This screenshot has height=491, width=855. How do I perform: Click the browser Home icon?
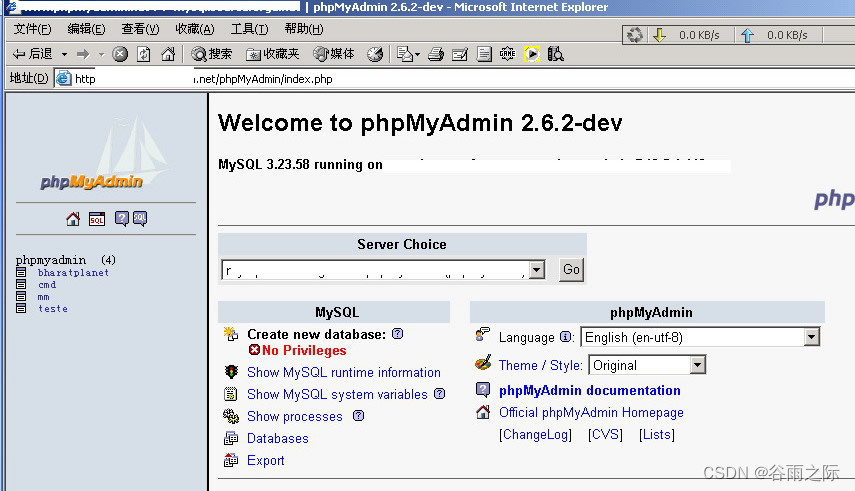168,54
